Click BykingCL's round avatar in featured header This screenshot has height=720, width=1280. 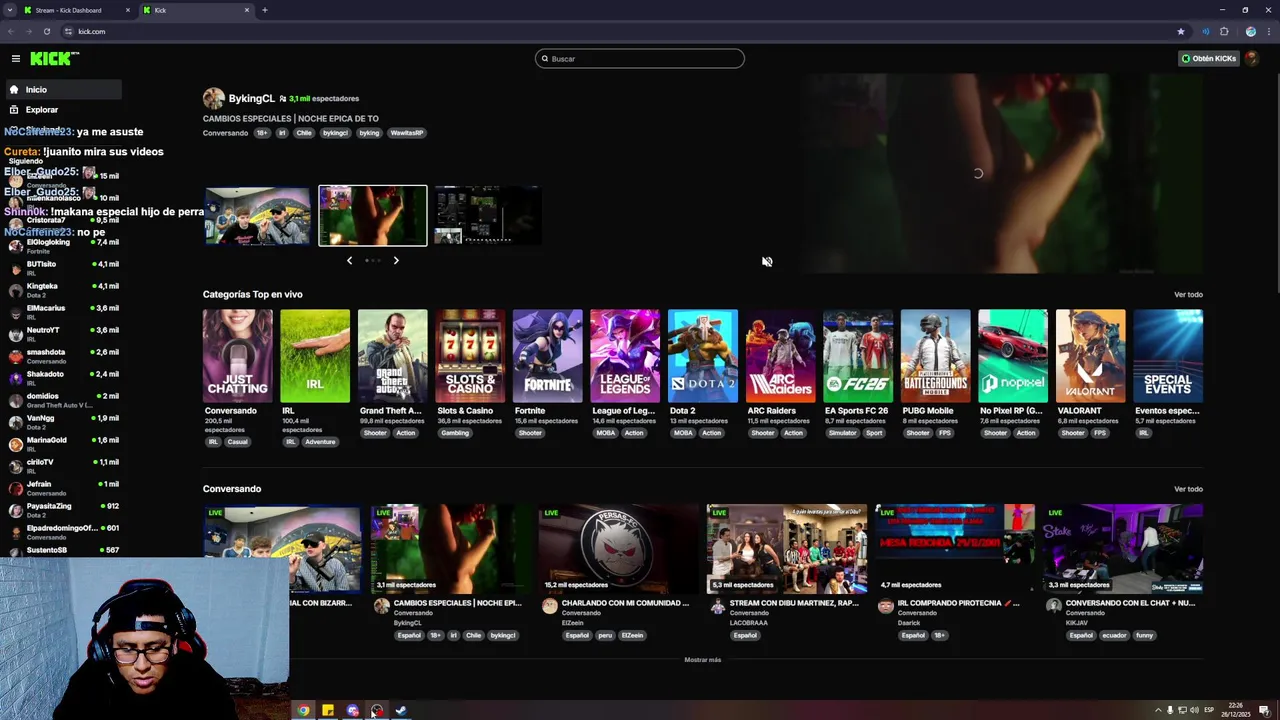click(213, 98)
